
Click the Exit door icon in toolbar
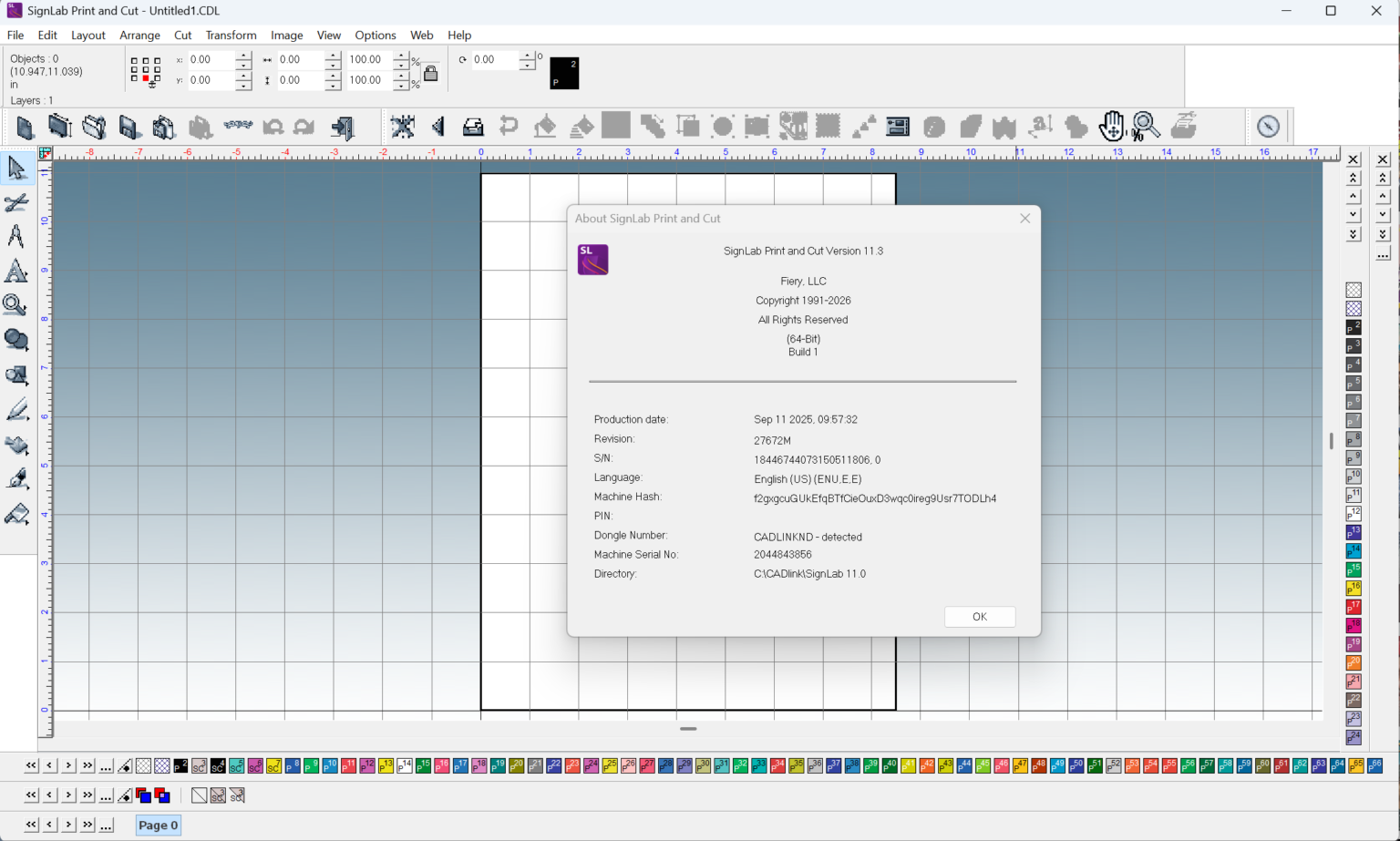pyautogui.click(x=343, y=128)
